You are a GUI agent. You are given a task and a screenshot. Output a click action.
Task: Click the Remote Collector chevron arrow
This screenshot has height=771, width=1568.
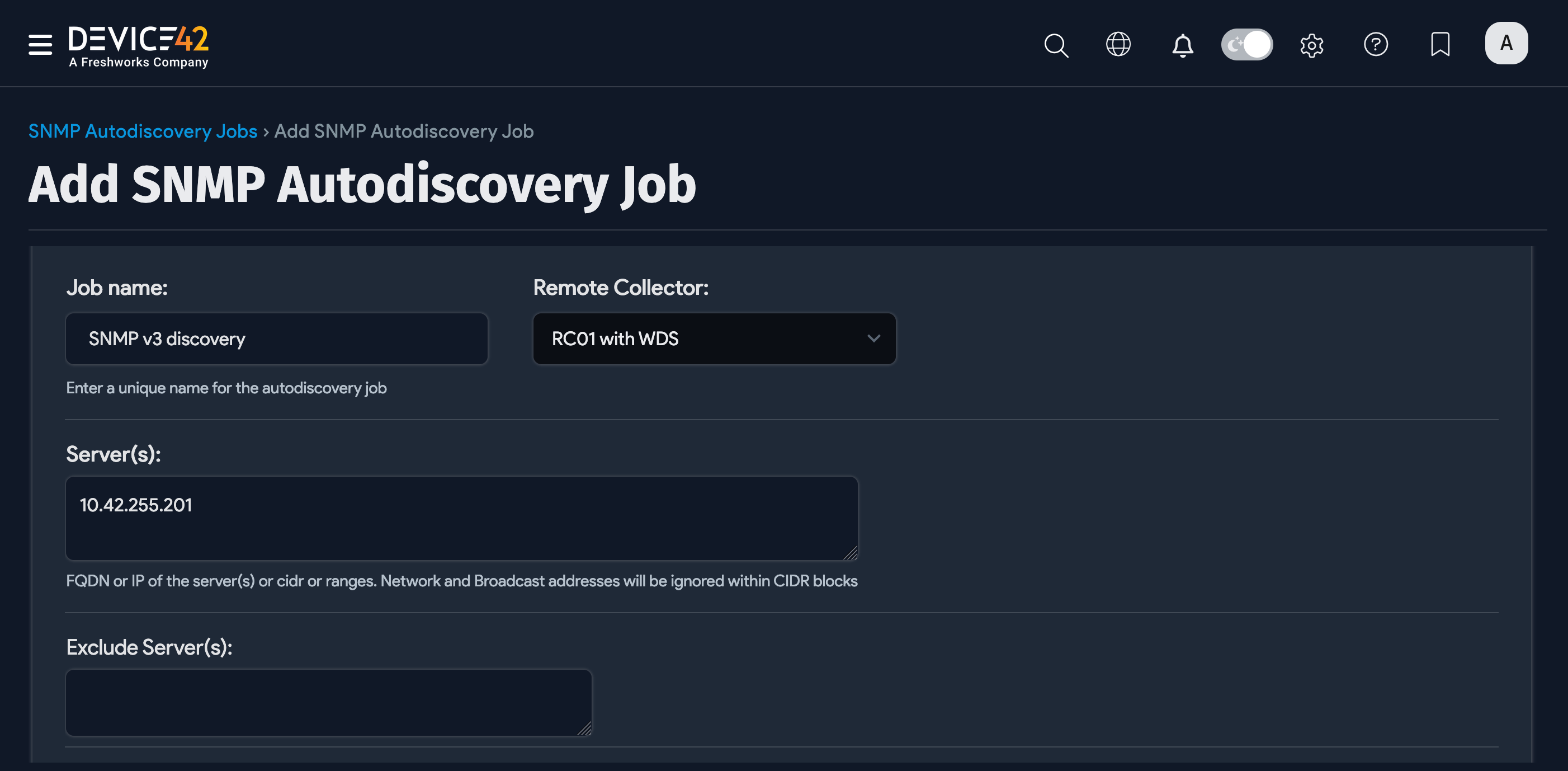click(x=873, y=339)
